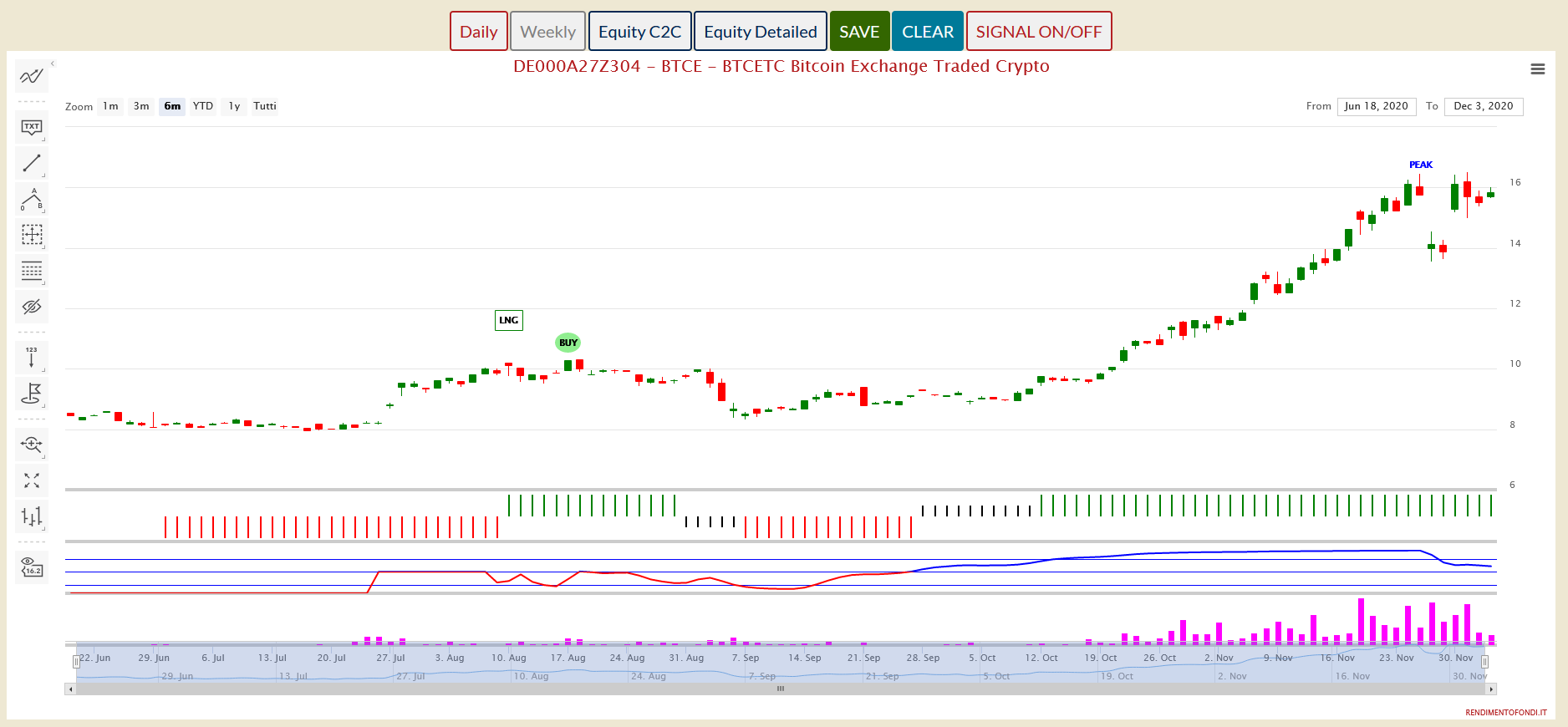Screen dimensions: 1568x727
Task: Toggle the current price indicator icon
Action: (x=32, y=567)
